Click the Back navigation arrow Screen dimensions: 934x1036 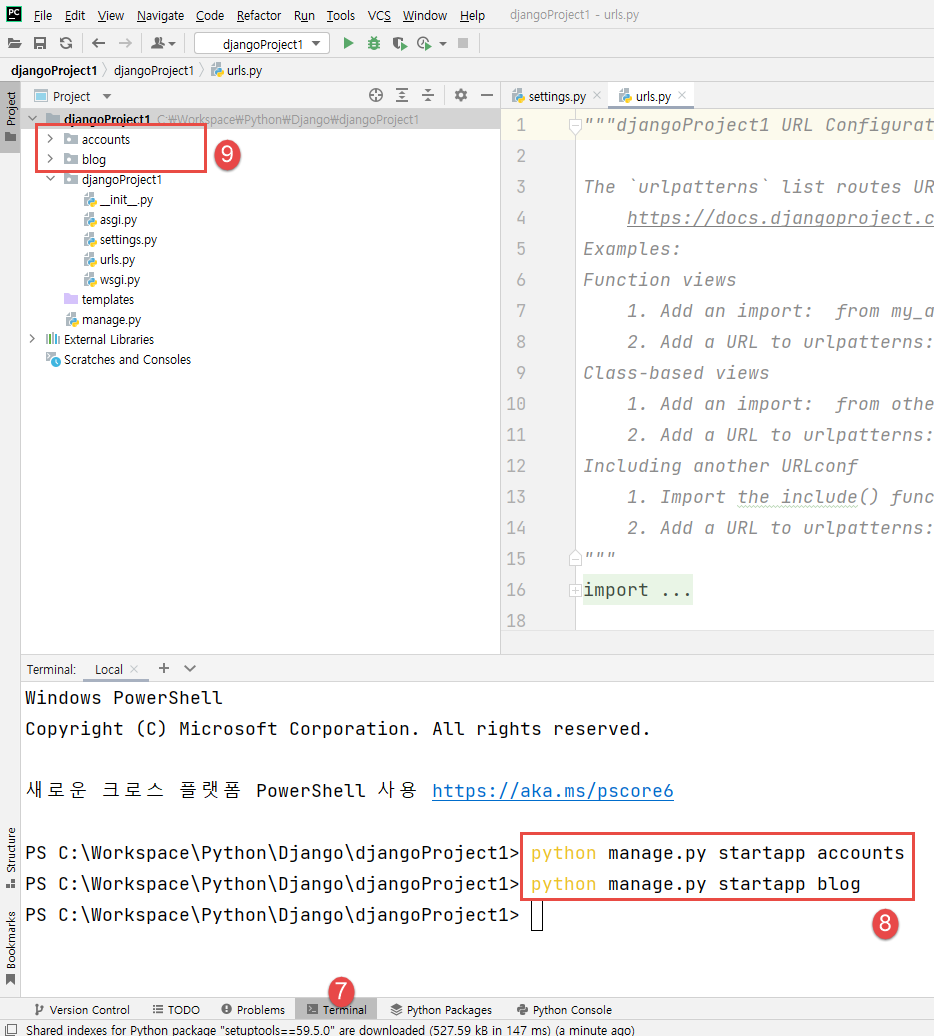98,44
